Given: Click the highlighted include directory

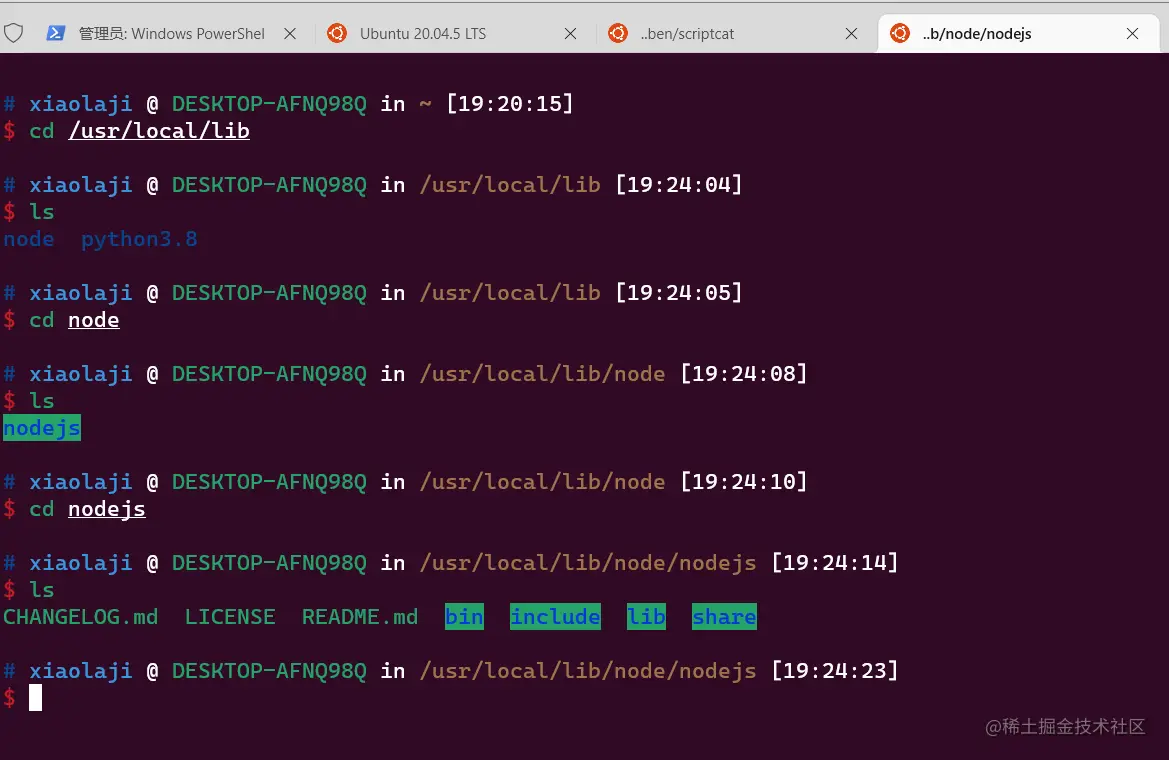Looking at the screenshot, I should click(555, 617).
